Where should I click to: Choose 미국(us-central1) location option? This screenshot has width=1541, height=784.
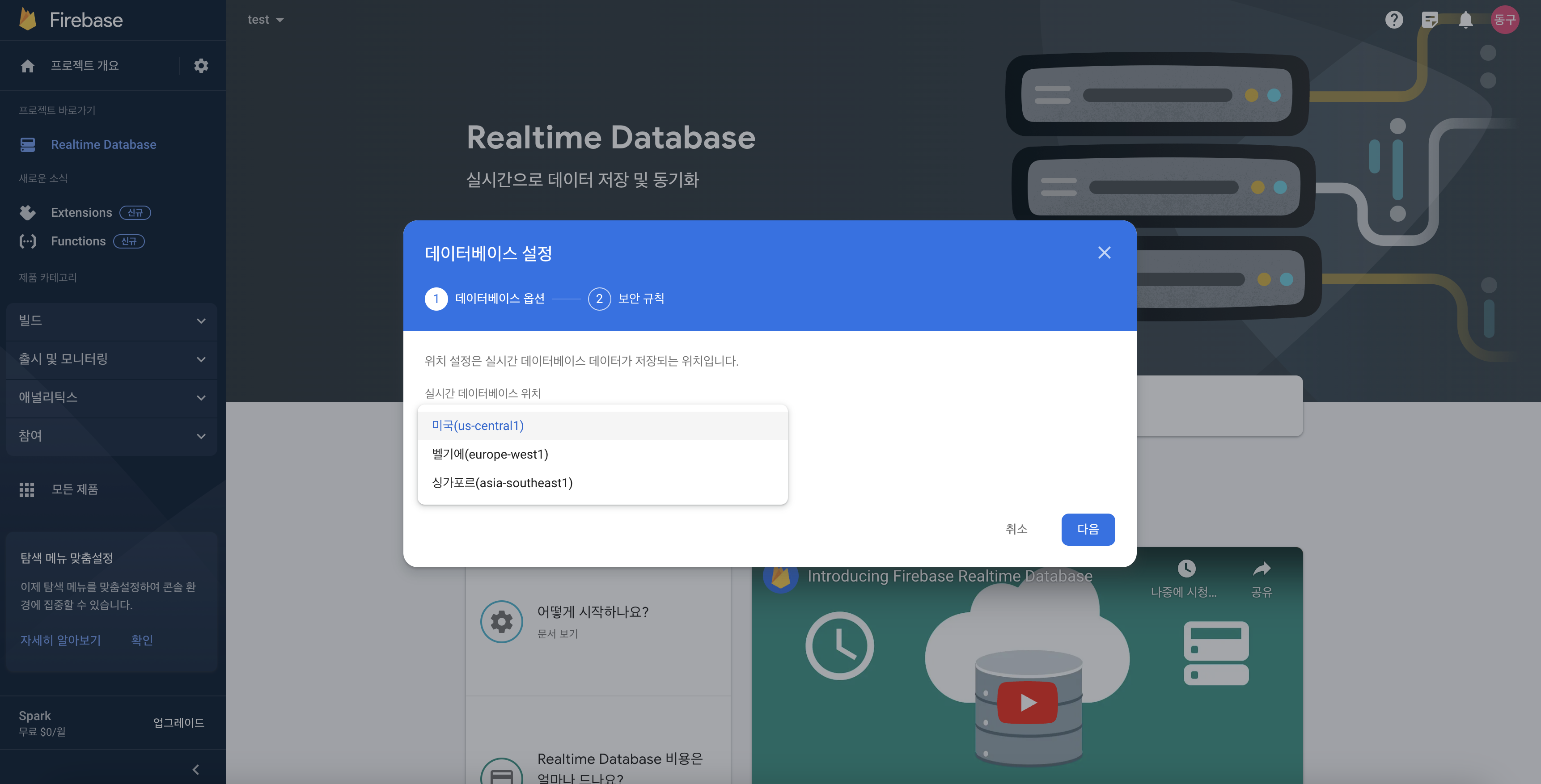(478, 425)
